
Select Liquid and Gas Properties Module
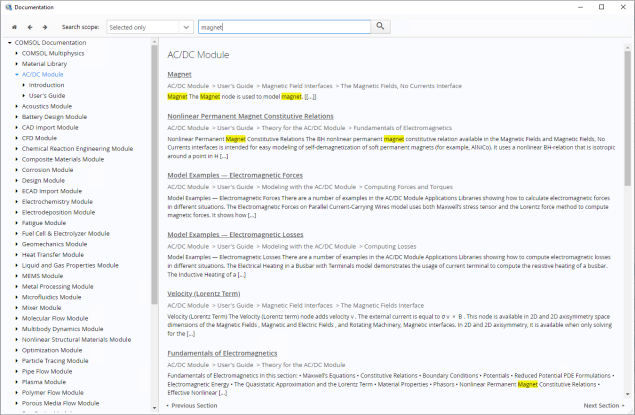click(70, 265)
